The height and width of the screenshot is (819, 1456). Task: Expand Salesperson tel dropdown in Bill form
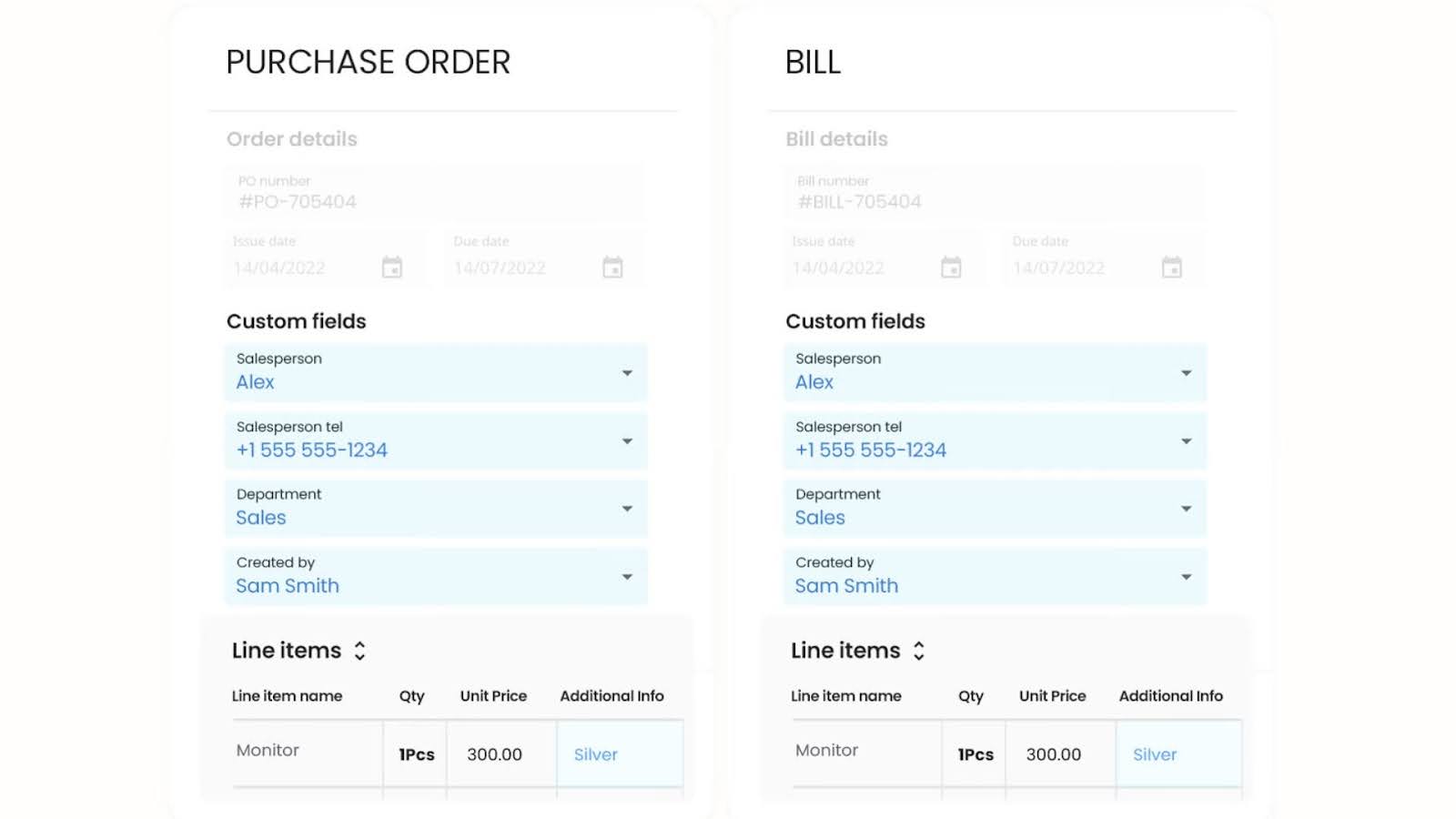[1186, 441]
